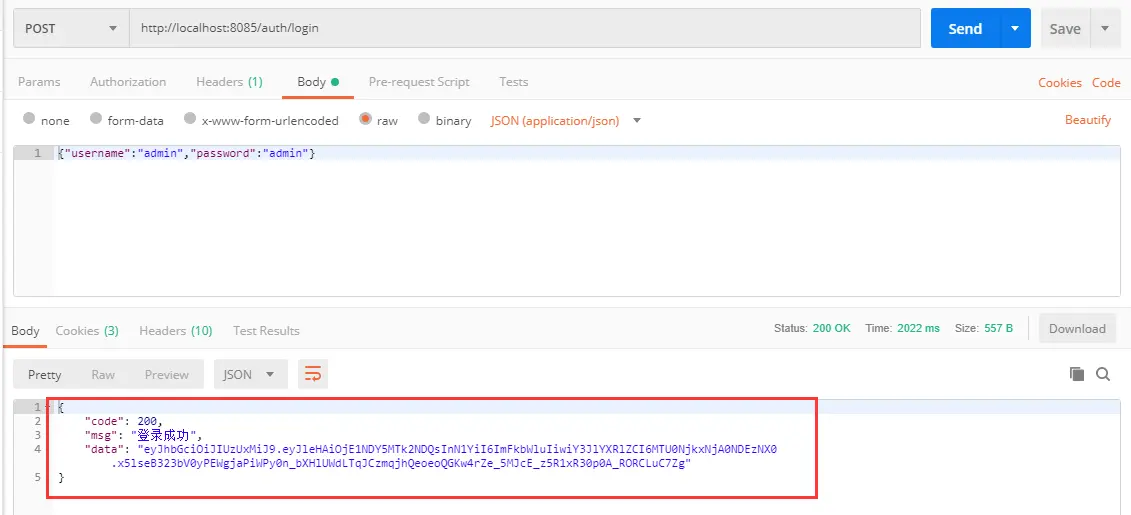The image size is (1131, 515).
Task: Switch to the Params tab
Action: coord(39,82)
